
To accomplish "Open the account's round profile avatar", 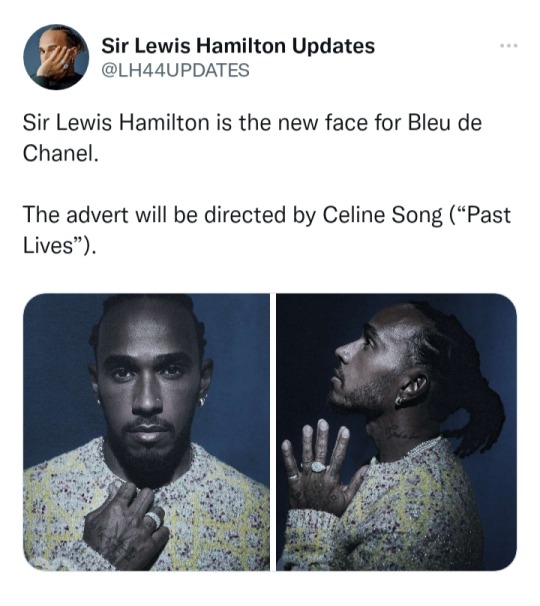I will coord(56,57).
